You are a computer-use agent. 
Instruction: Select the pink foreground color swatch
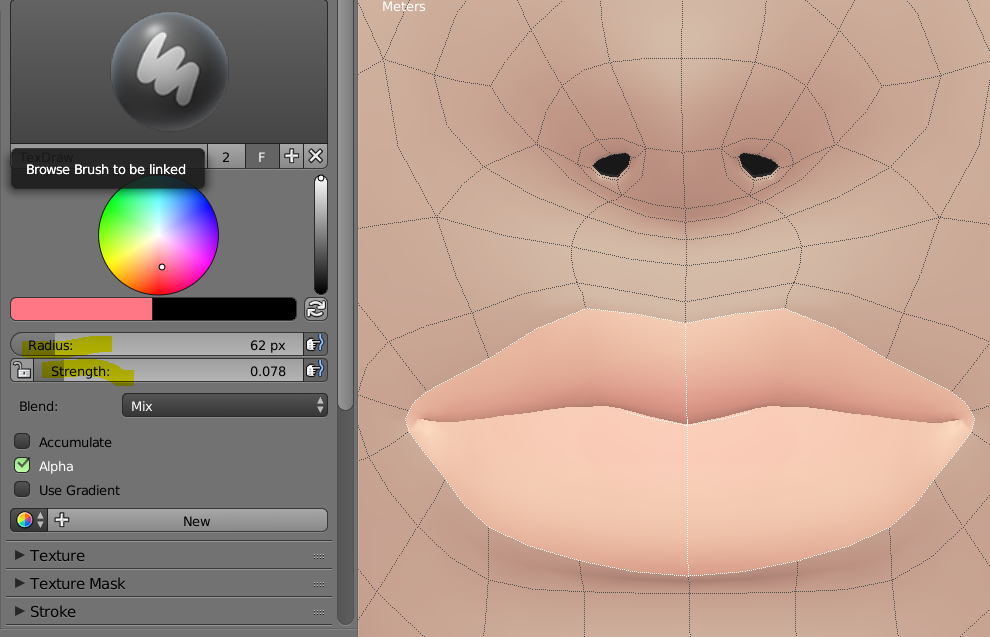pos(81,309)
